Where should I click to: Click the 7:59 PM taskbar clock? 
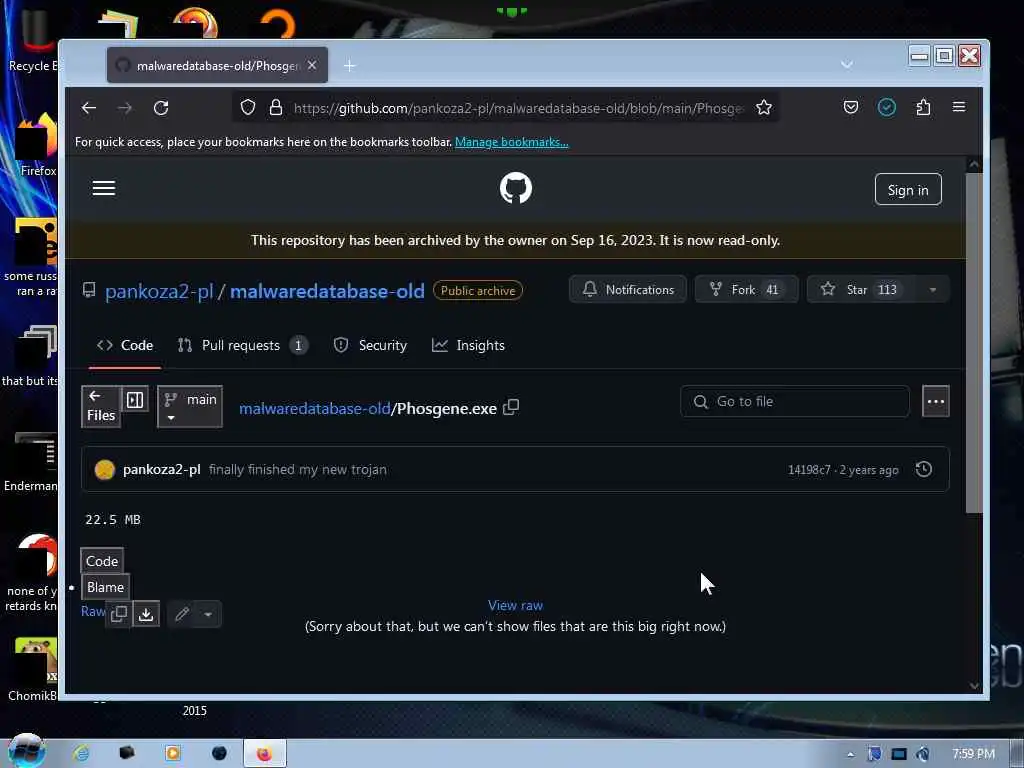click(973, 754)
